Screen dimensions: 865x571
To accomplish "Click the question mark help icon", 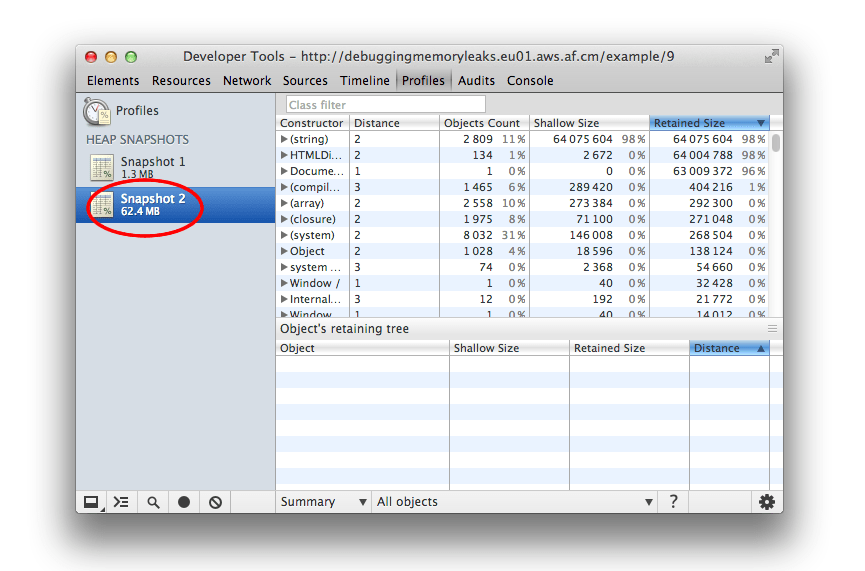I will 673,502.
